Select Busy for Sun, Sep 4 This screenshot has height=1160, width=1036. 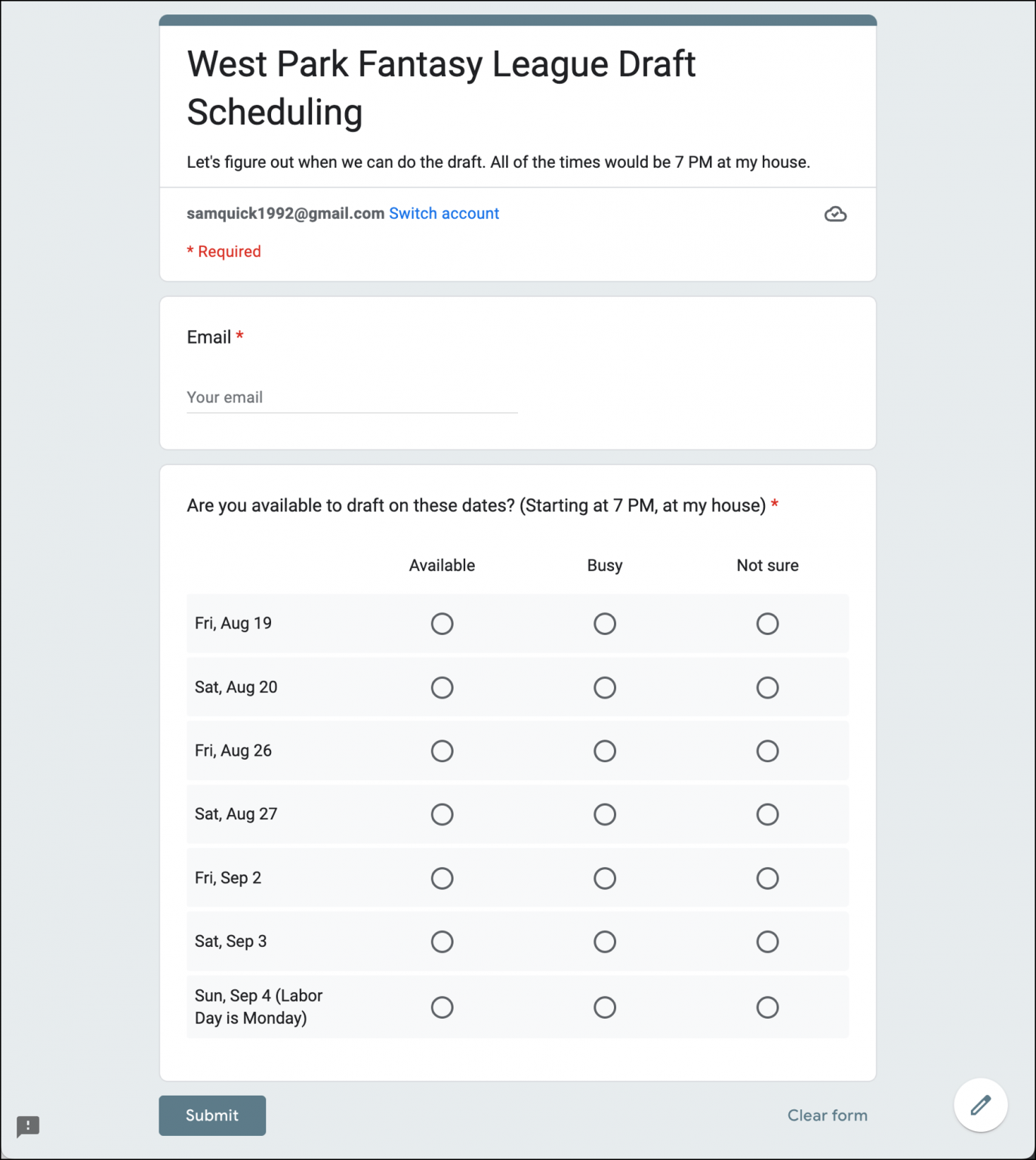click(605, 1007)
